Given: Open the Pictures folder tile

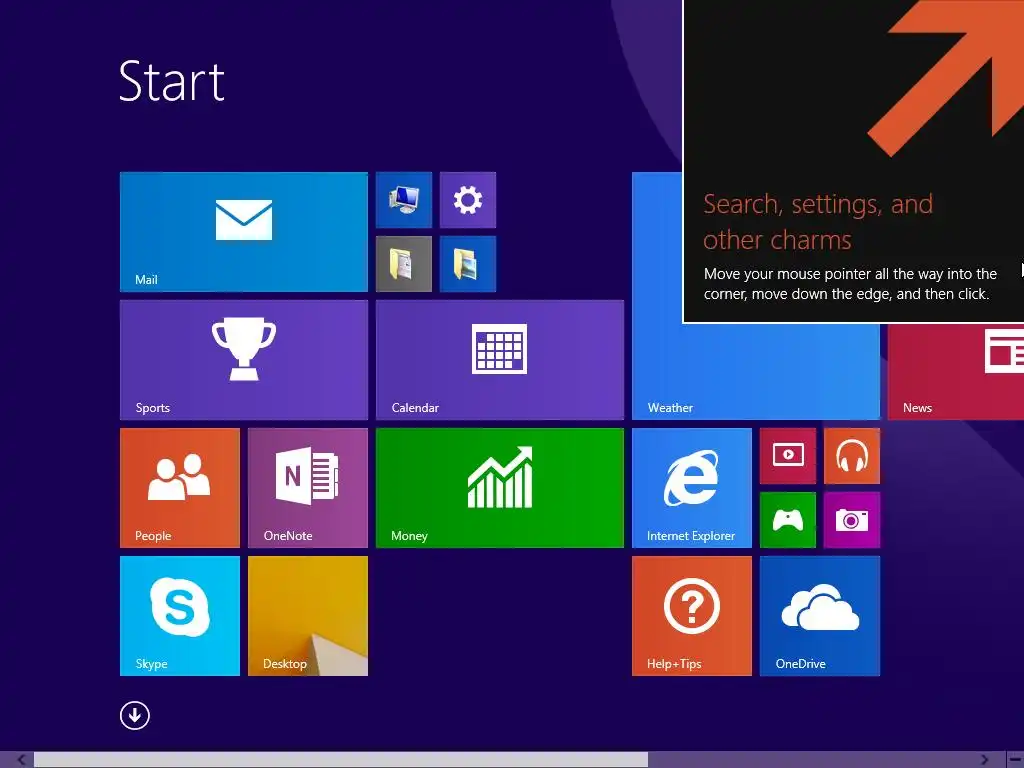Looking at the screenshot, I should pyautogui.click(x=468, y=264).
